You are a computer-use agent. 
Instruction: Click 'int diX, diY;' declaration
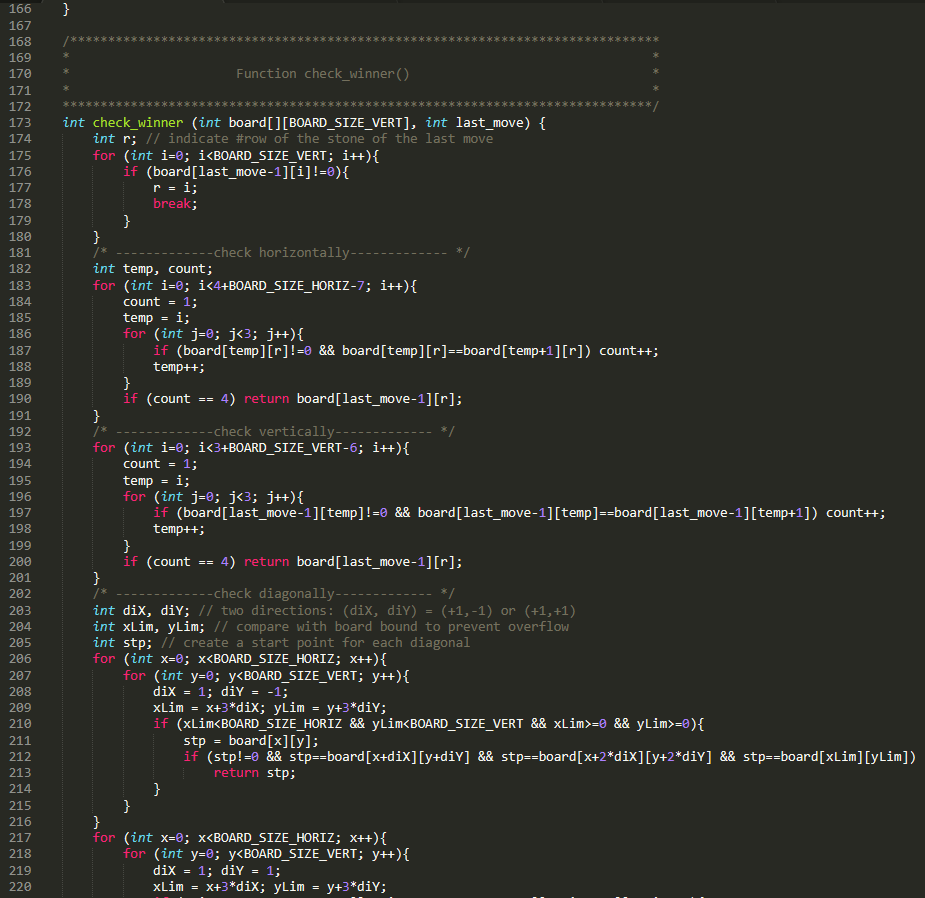[141, 611]
